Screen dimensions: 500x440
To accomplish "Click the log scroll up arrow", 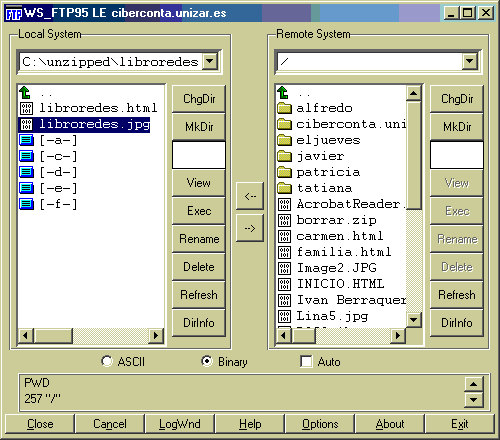I will [x=474, y=384].
